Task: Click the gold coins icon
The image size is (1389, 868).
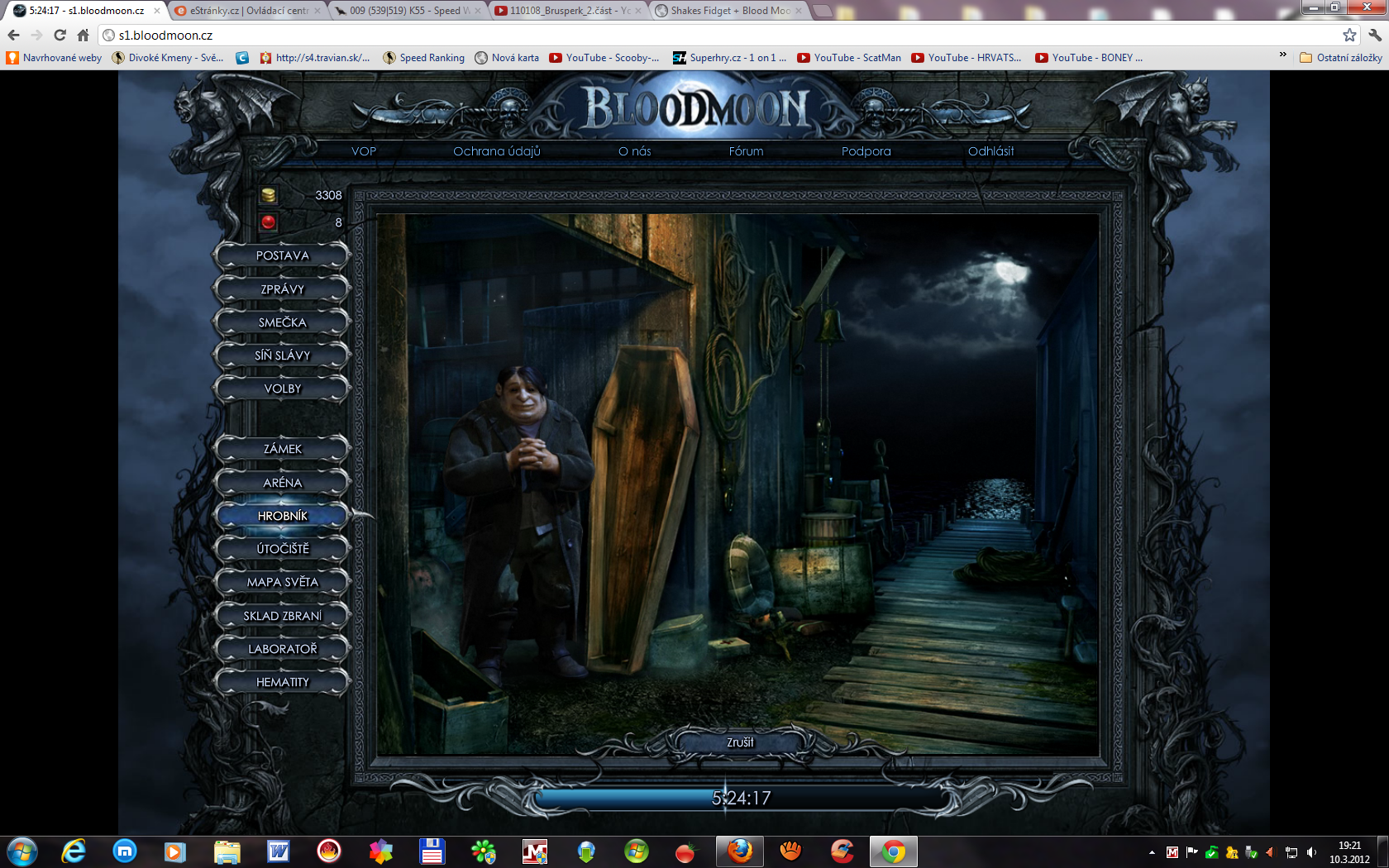Action: point(269,195)
